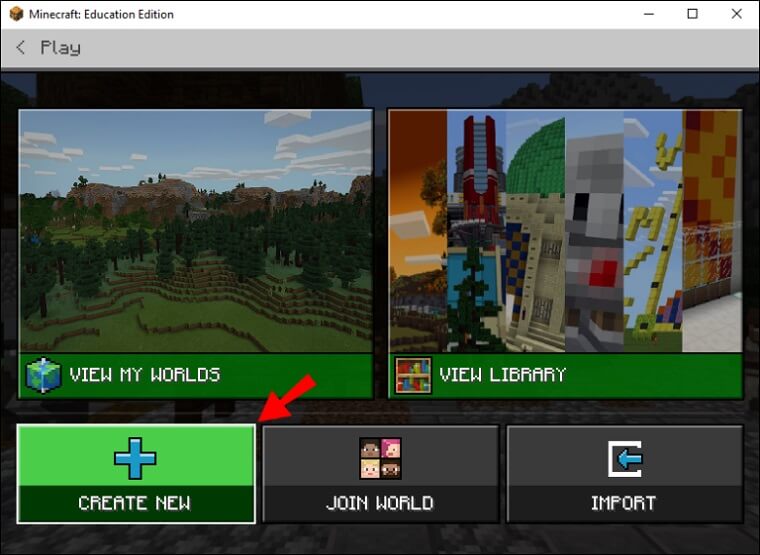Go back using the arrow beside Play
This screenshot has width=760, height=555.
tap(20, 47)
